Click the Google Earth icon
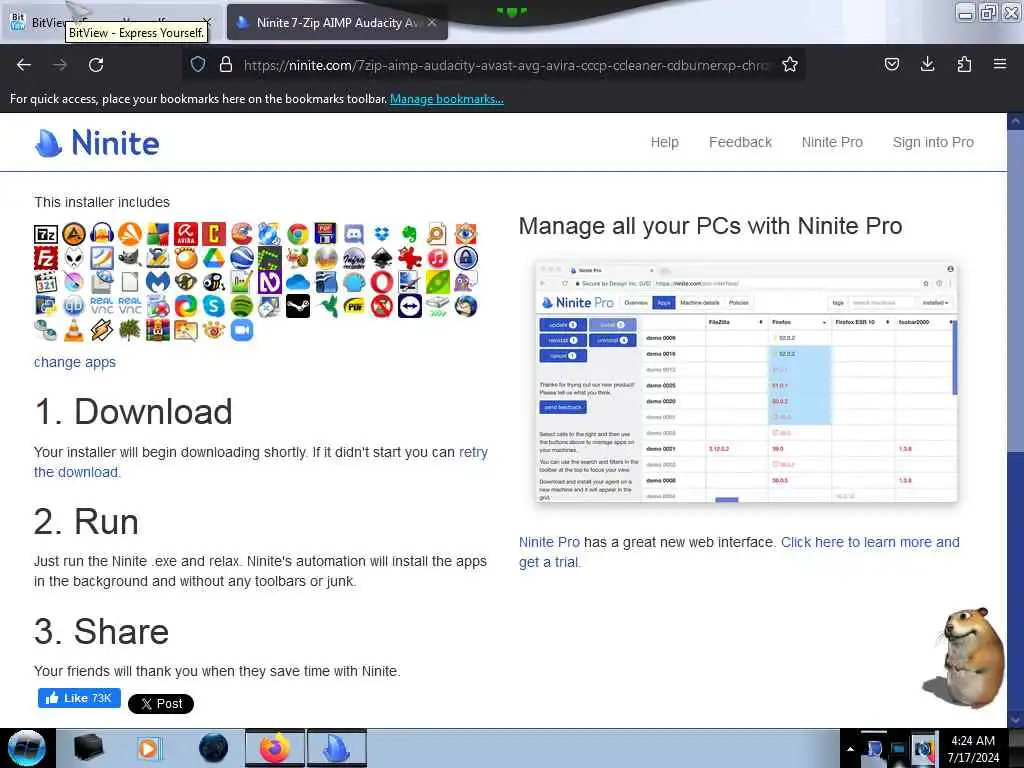This screenshot has height=768, width=1024. point(242,258)
